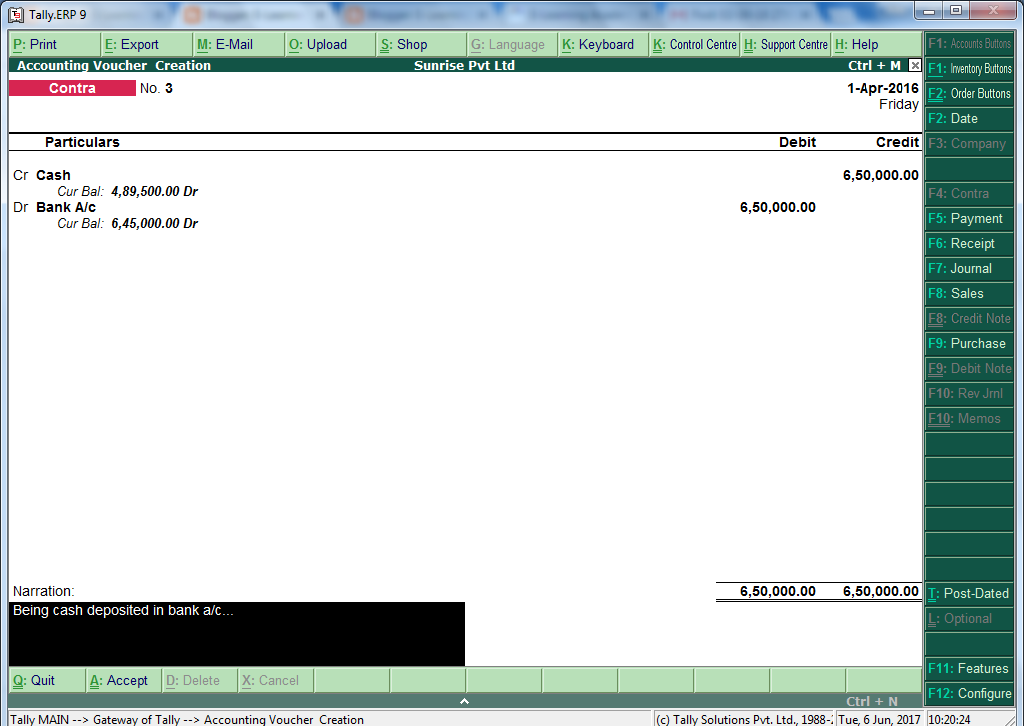Open F10 Memos list
The width and height of the screenshot is (1024, 726).
(968, 418)
